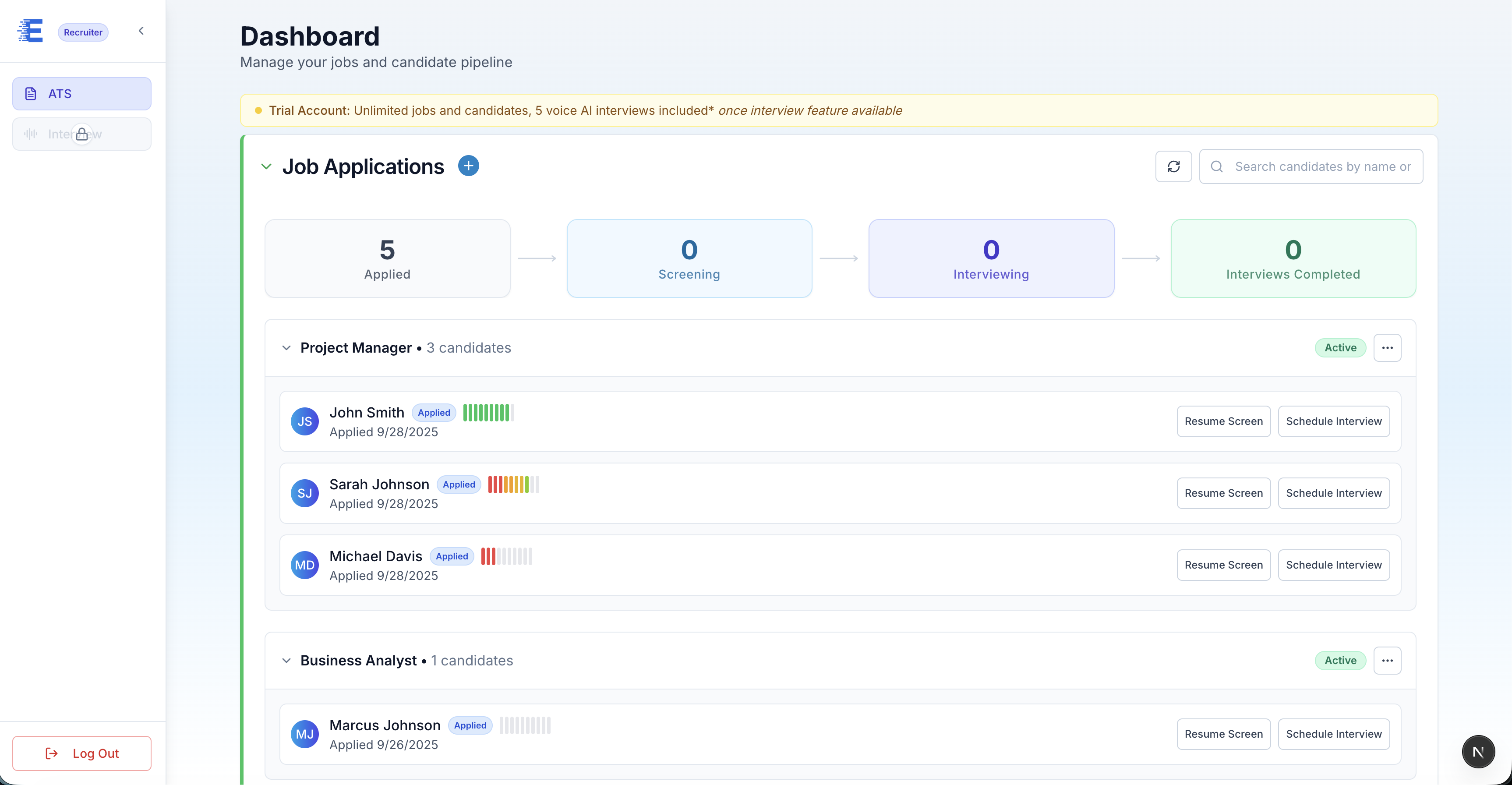Select the Screening pipeline stage card
The width and height of the screenshot is (1512, 785).
pyautogui.click(x=689, y=258)
